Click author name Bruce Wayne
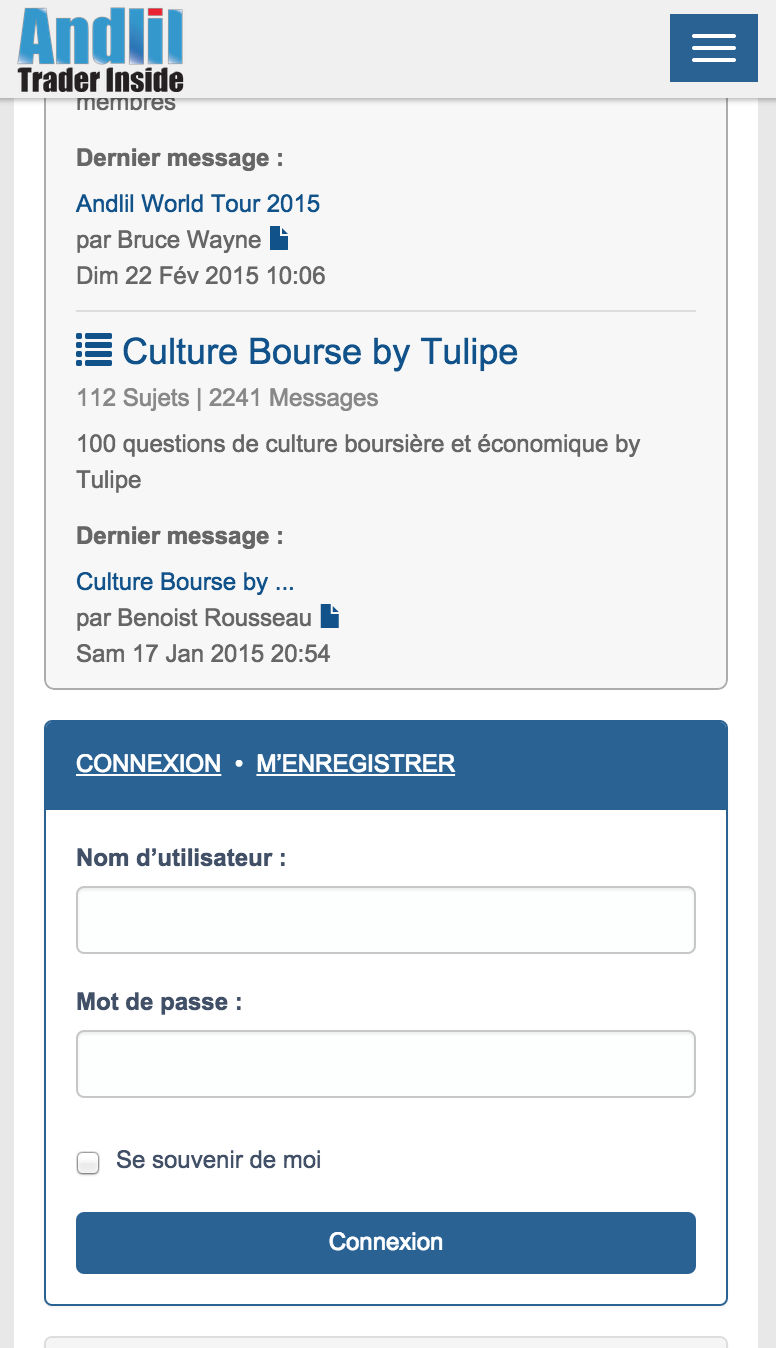Image resolution: width=776 pixels, height=1348 pixels. [189, 240]
